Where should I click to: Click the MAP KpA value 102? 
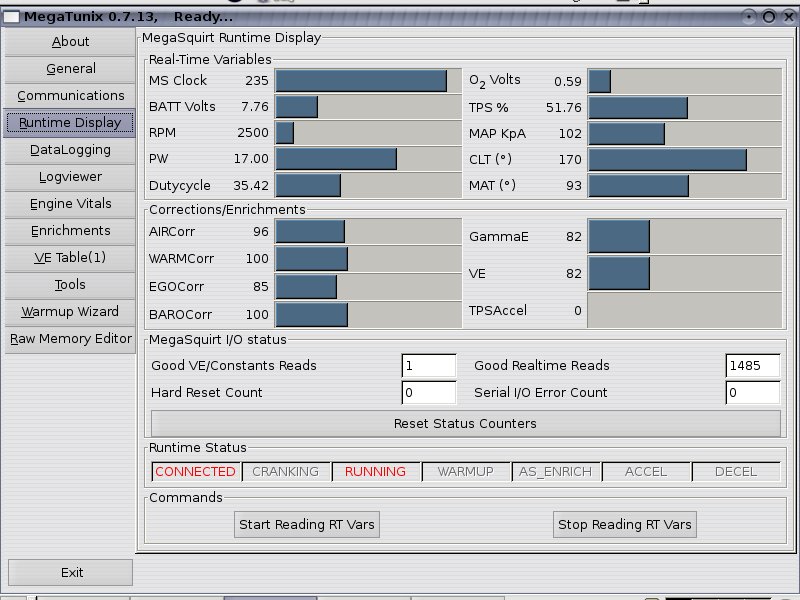tap(570, 134)
